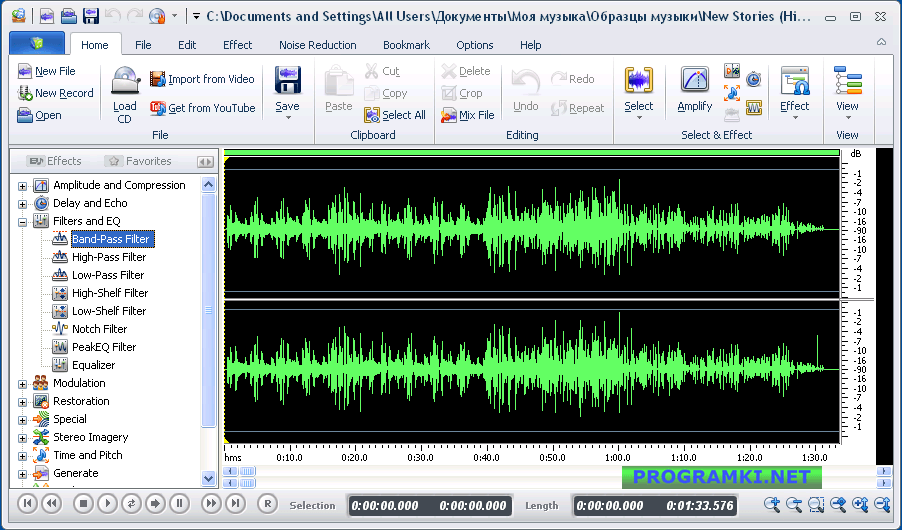Click the R record button
This screenshot has height=530, width=902.
(x=267, y=504)
